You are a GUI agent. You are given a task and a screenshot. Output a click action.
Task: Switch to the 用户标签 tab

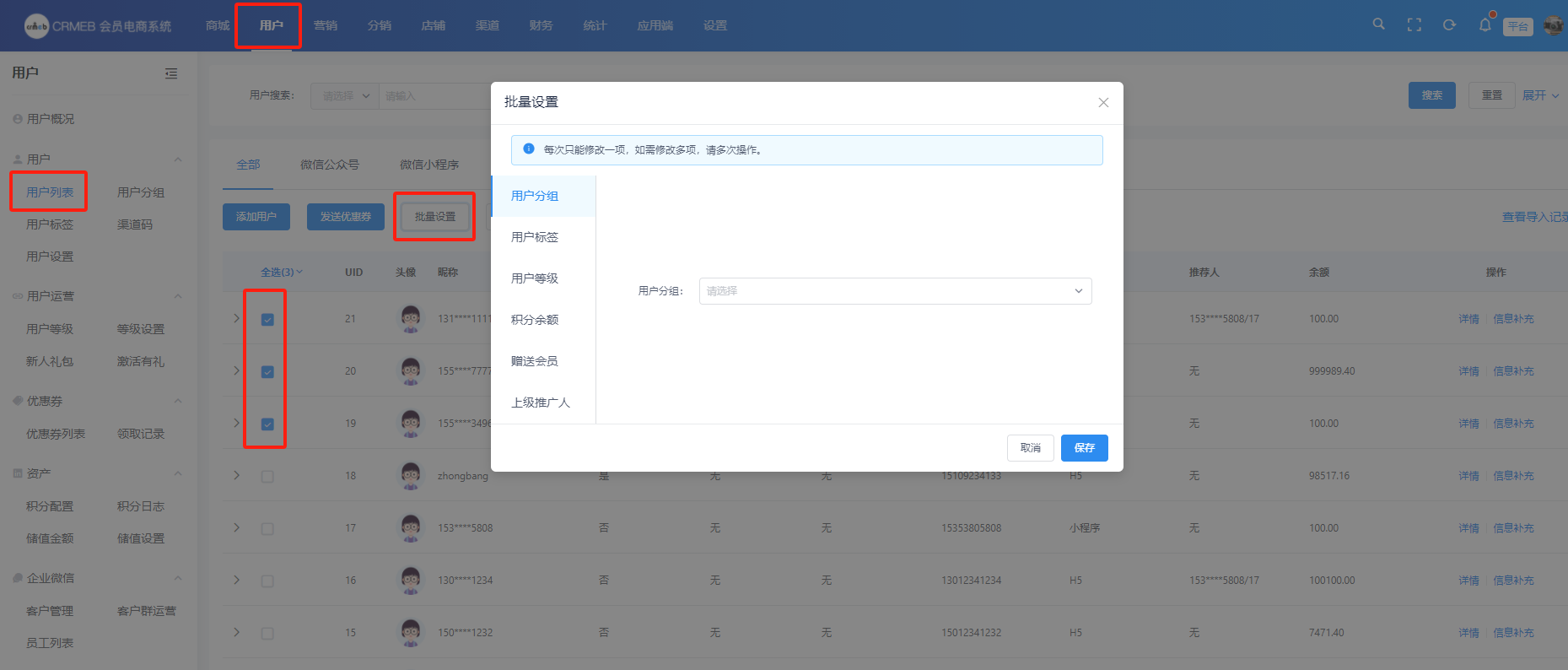click(x=535, y=237)
